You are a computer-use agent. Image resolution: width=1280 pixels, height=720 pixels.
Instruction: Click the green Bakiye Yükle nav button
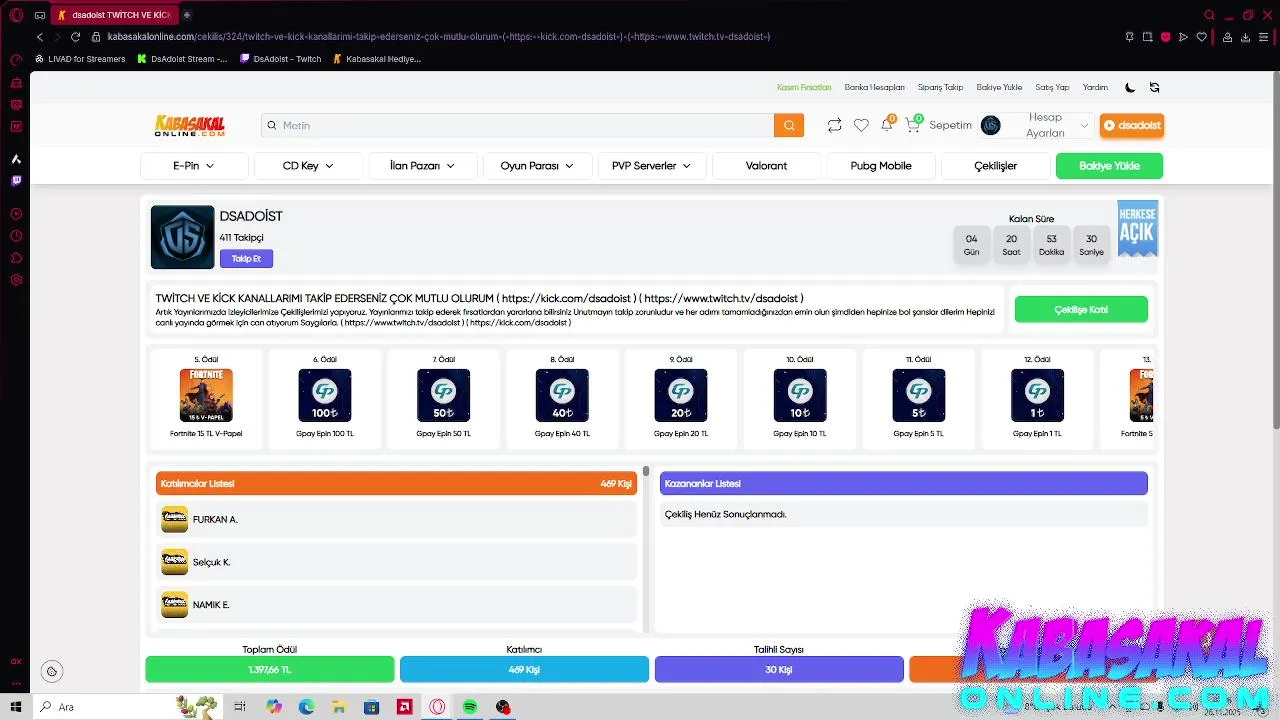1109,166
